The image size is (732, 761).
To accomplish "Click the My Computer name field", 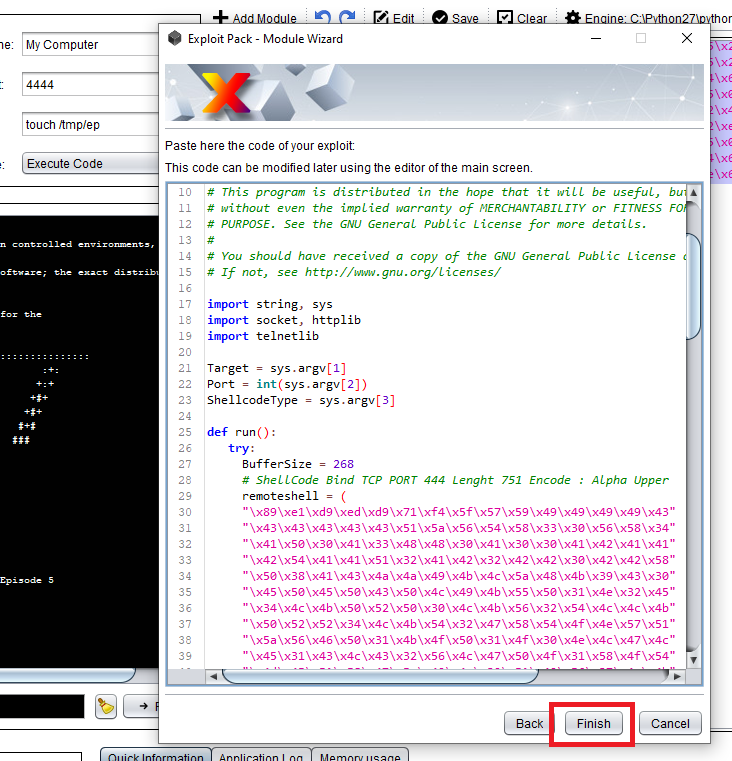I will (x=90, y=45).
